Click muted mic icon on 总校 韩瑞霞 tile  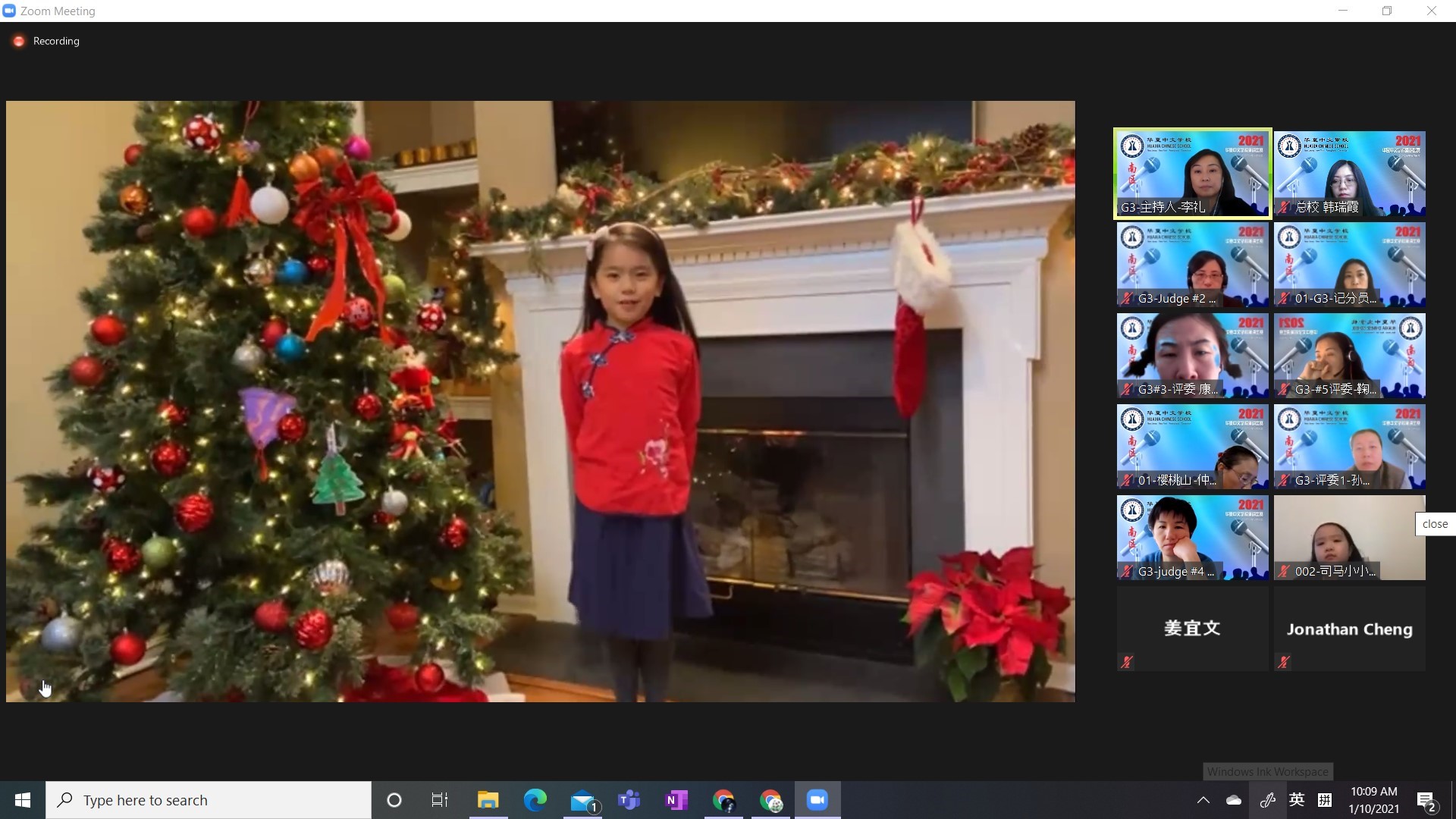point(1284,207)
